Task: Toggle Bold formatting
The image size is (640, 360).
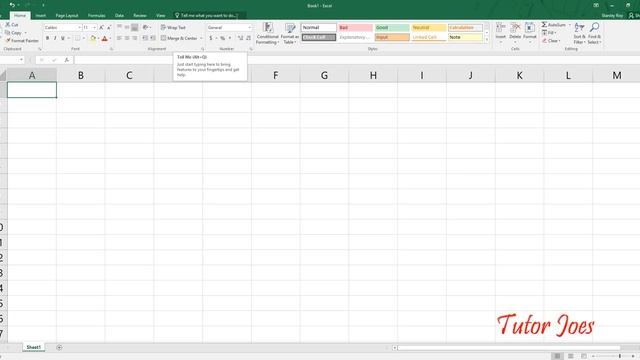Action: [x=47, y=38]
